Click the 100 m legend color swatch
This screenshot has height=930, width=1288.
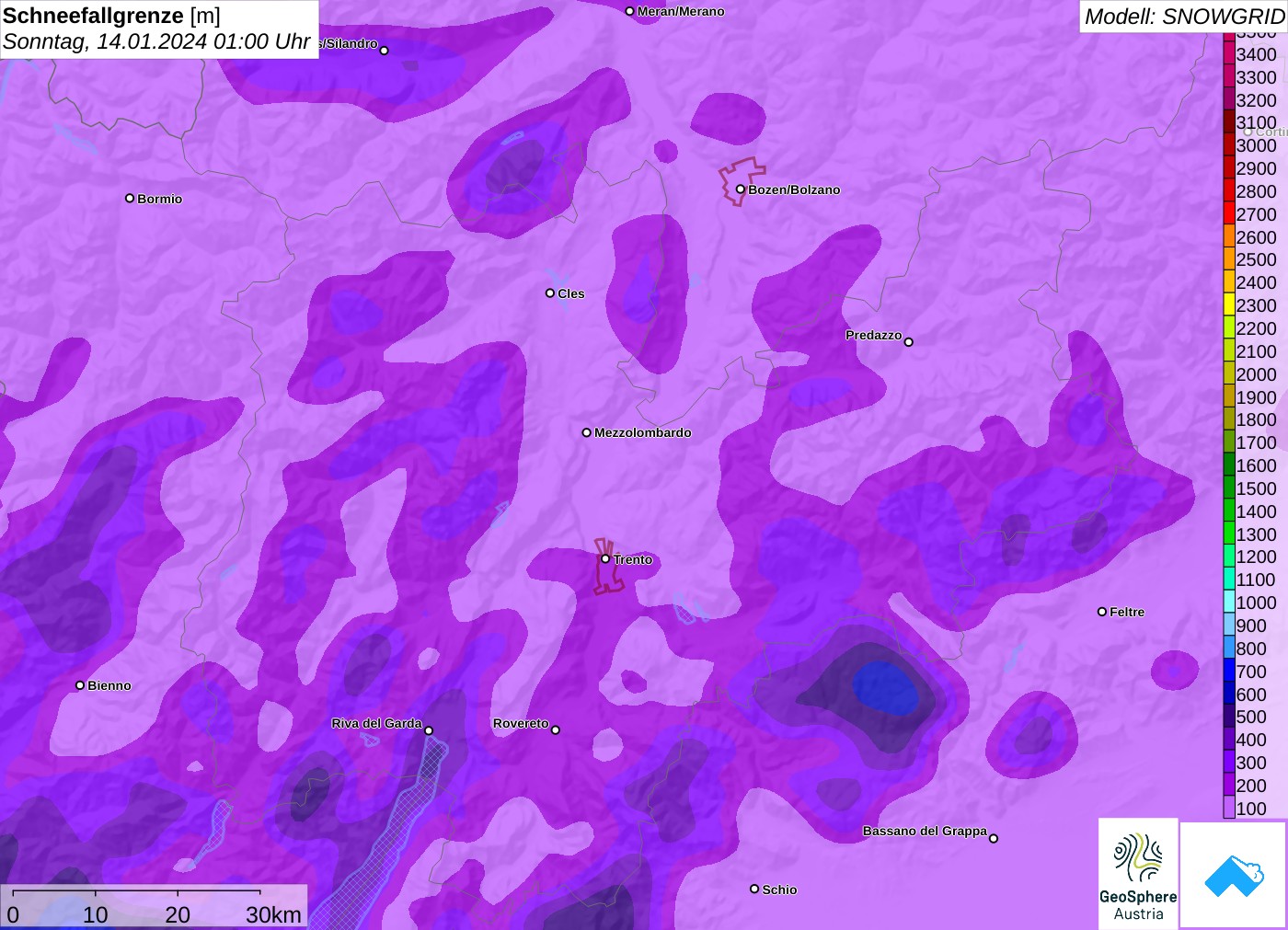click(x=1229, y=808)
